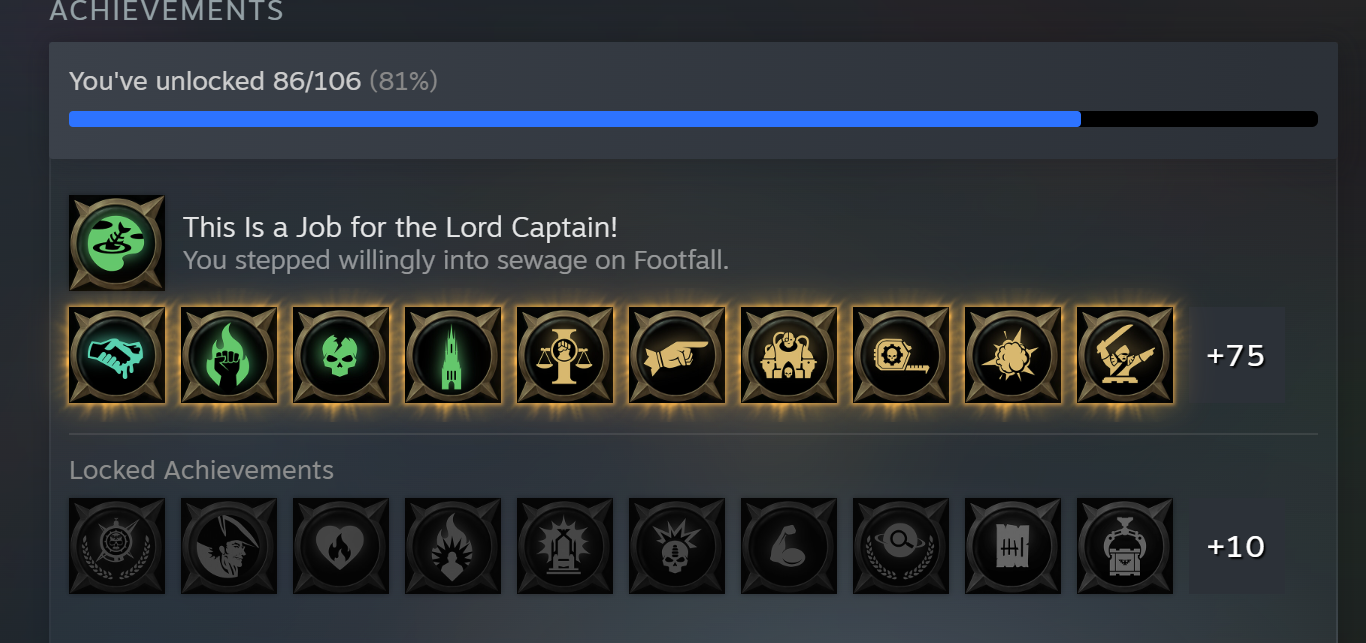Click the locked tally marks achievement

(x=1013, y=547)
